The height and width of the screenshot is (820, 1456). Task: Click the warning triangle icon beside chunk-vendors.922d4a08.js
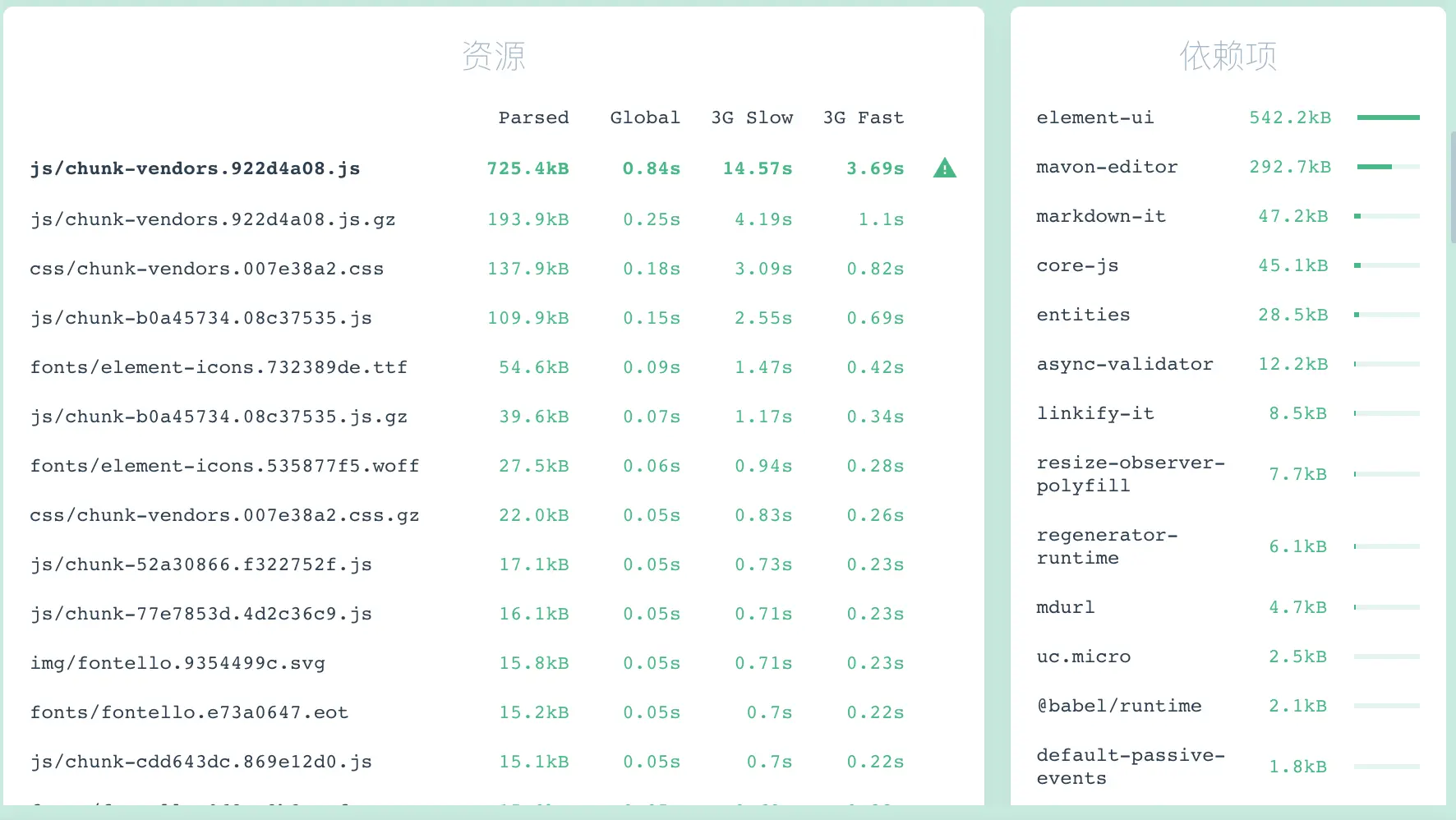(x=945, y=168)
